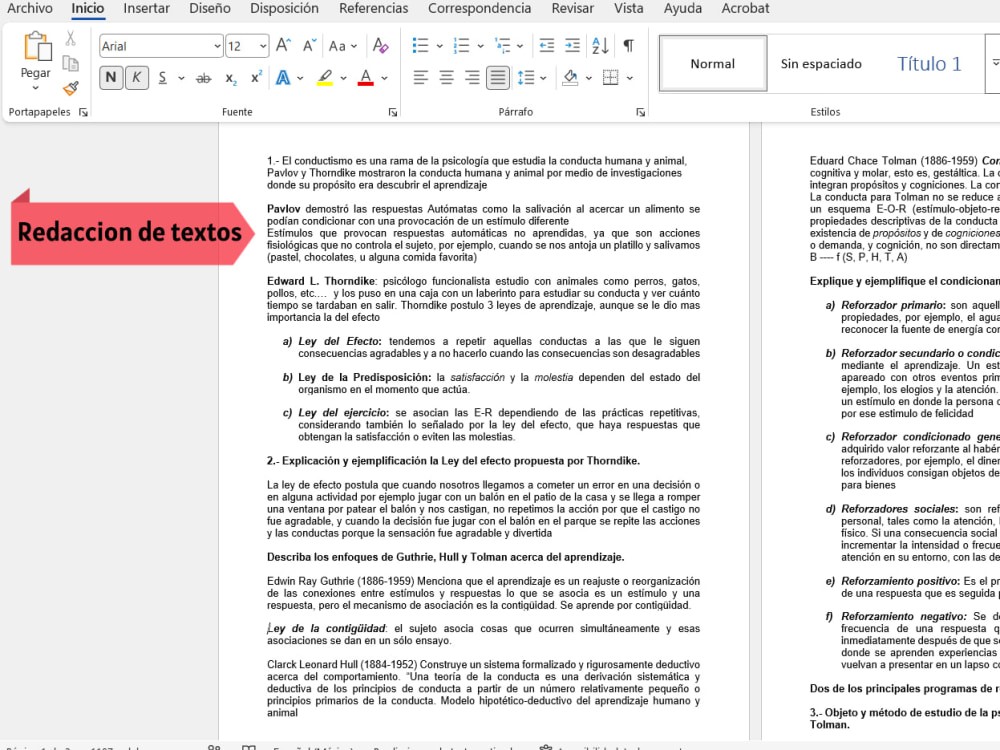Click the Copy icon
Image resolution: width=1000 pixels, height=750 pixels.
(x=70, y=63)
